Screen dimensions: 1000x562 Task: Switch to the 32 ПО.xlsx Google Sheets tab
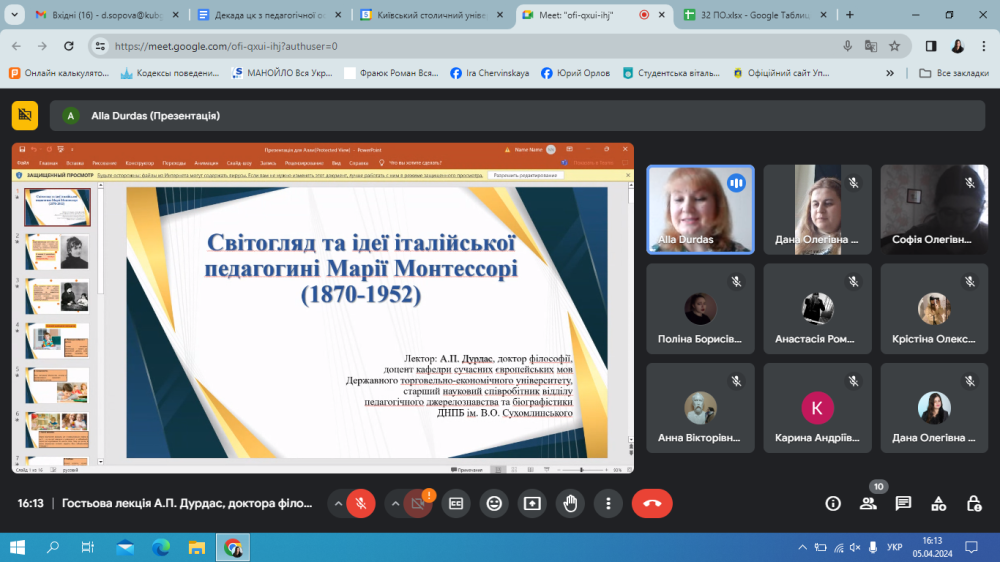click(746, 15)
